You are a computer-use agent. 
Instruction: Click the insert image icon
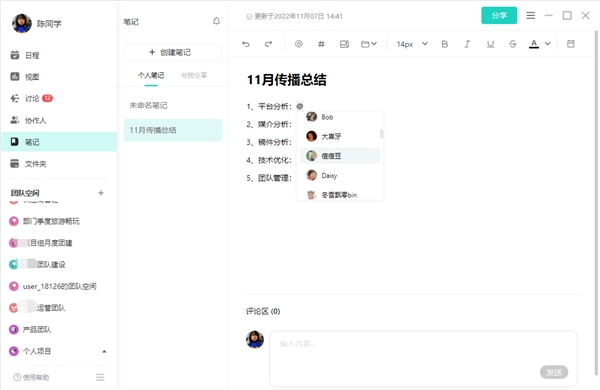344,44
